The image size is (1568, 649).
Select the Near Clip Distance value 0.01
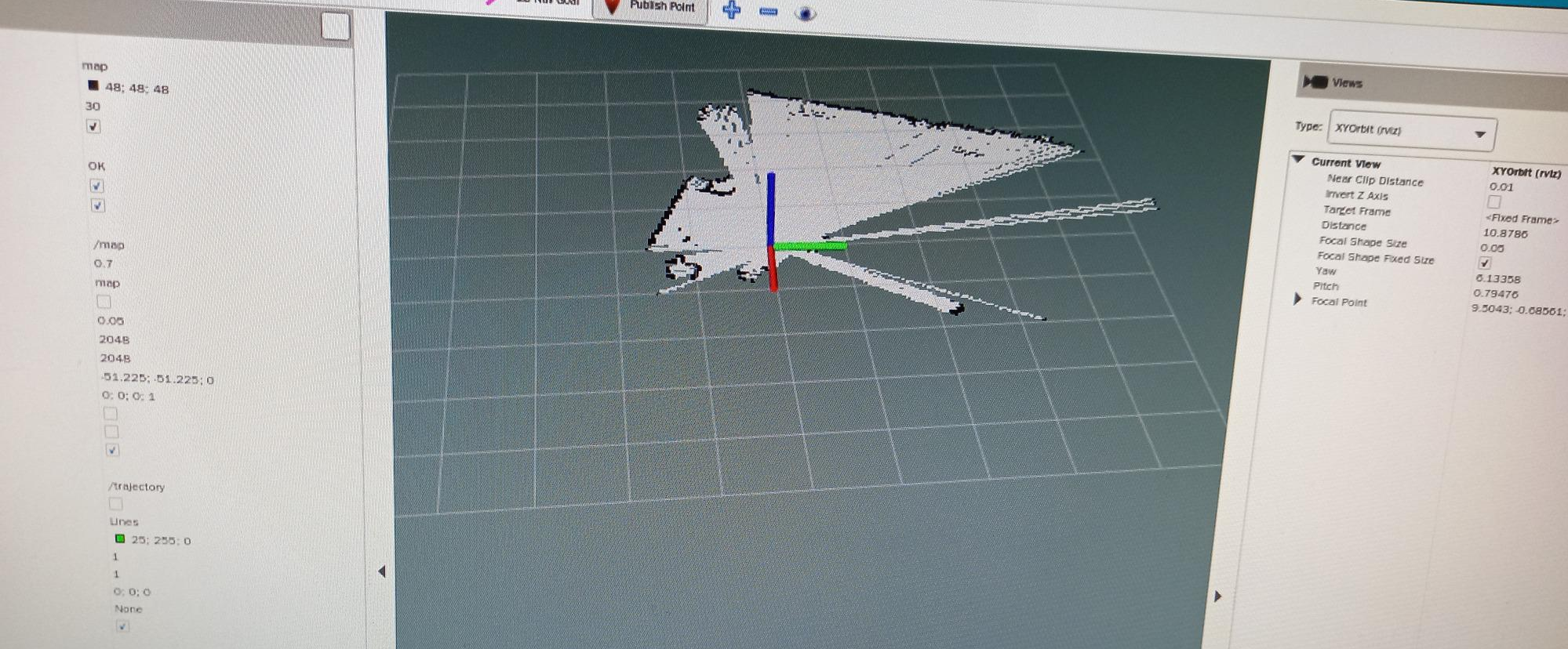[x=1501, y=187]
